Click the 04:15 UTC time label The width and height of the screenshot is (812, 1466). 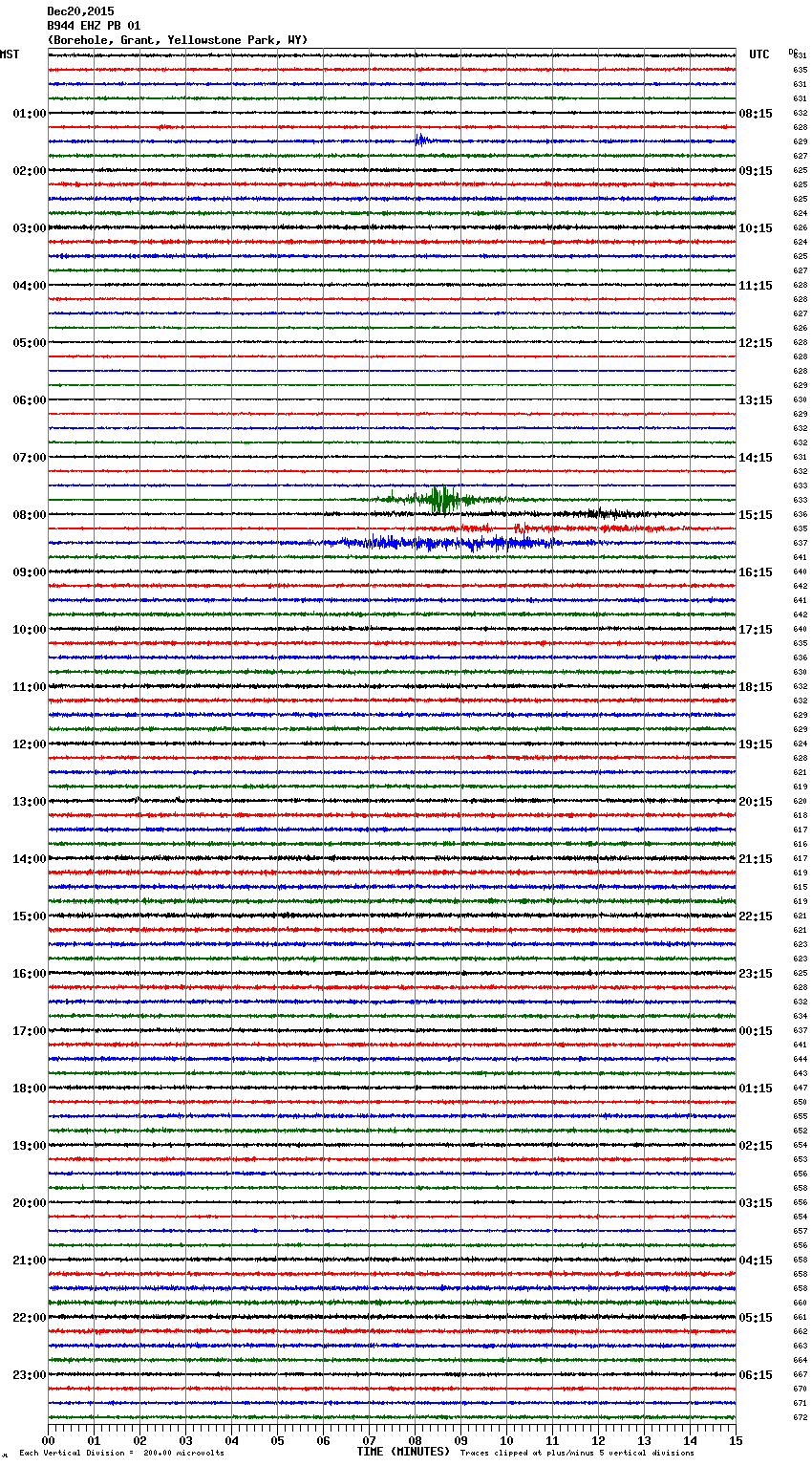click(756, 1261)
